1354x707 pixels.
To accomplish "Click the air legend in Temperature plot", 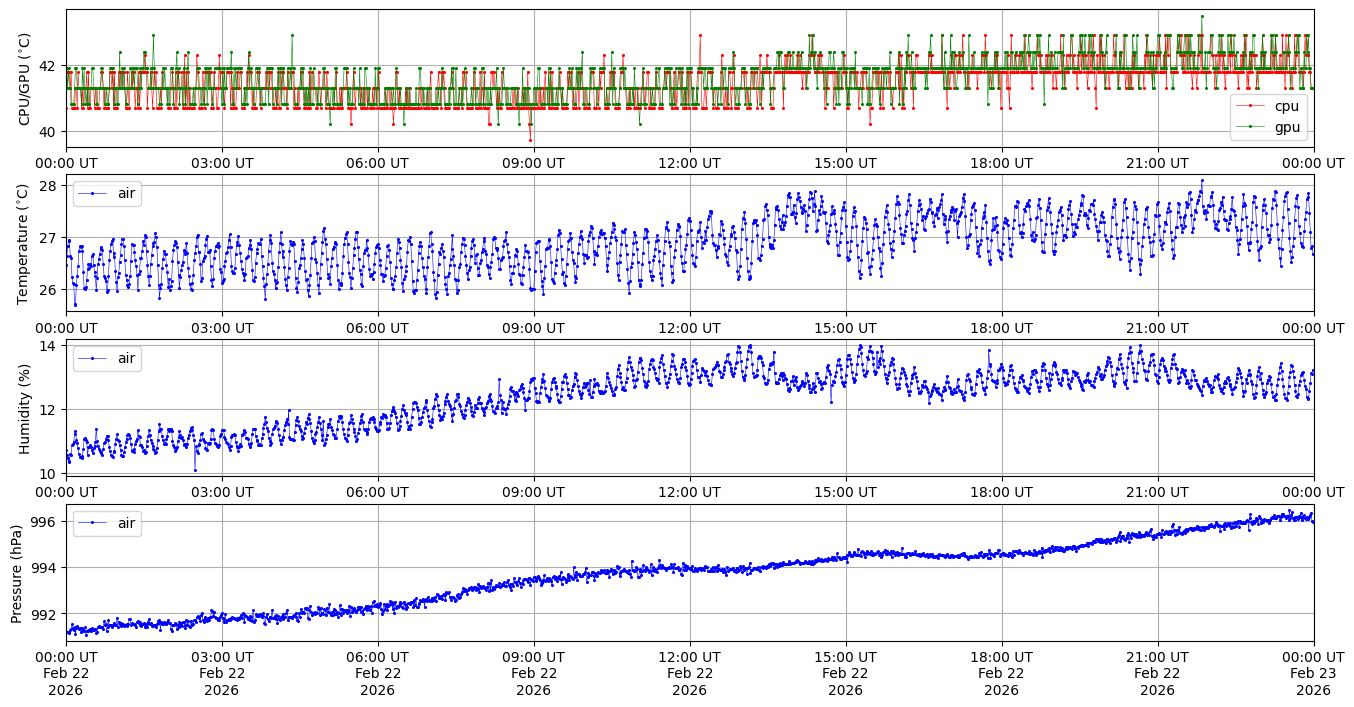I will 107,193.
